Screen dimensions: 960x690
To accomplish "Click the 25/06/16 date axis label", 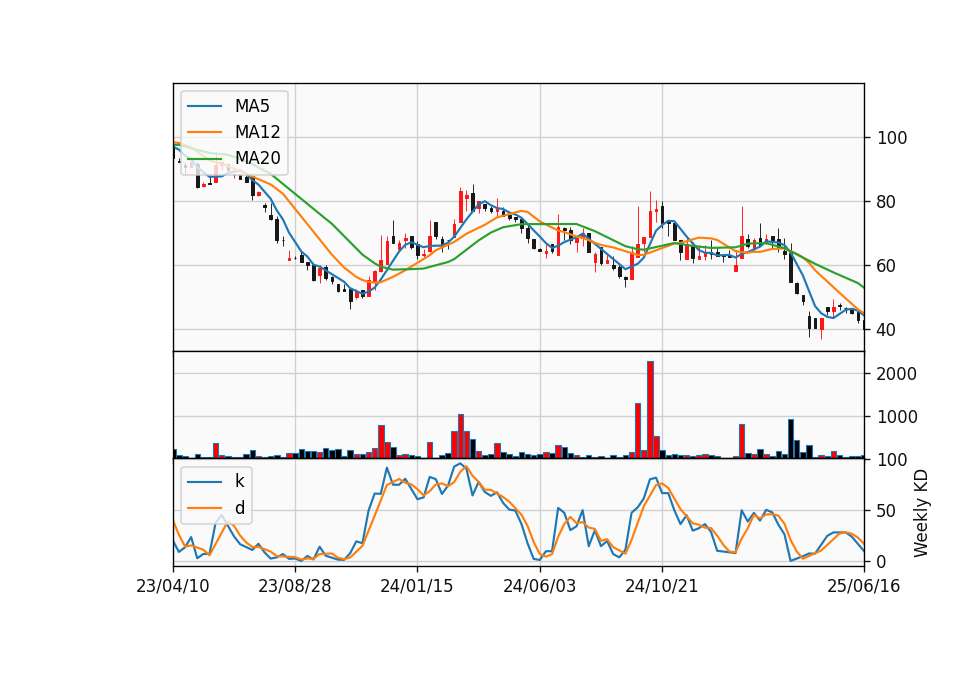I will coord(864,586).
